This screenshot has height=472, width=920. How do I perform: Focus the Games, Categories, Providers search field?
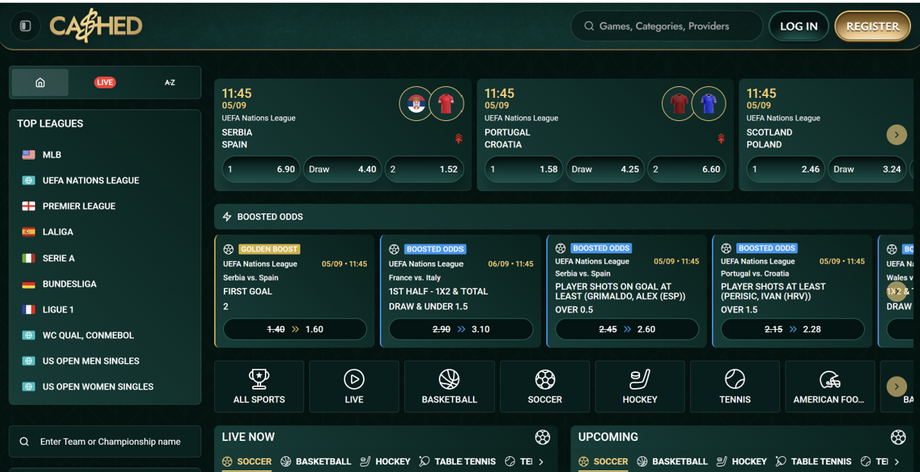[667, 26]
